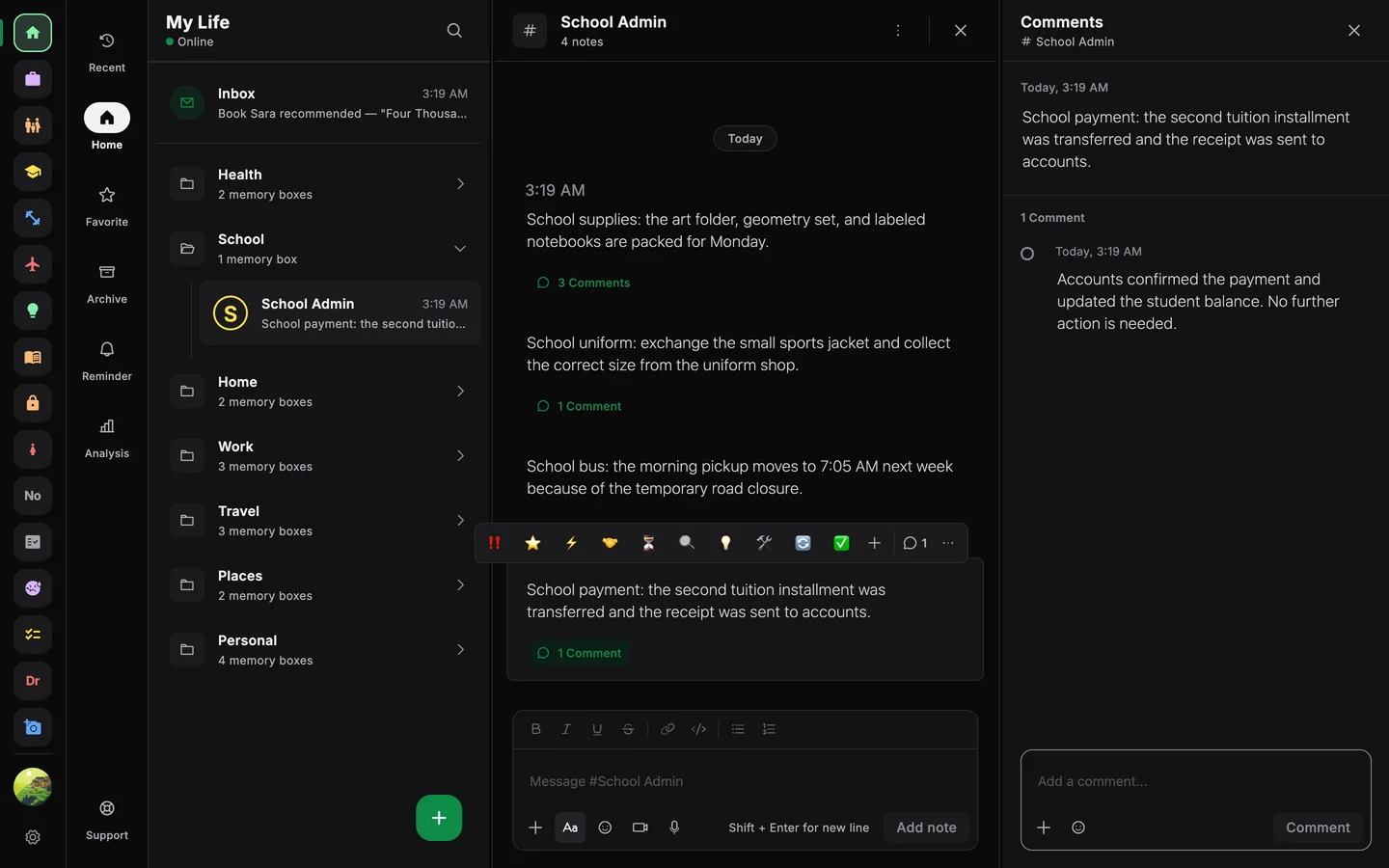Open Support
1389x868 pixels.
(107, 820)
